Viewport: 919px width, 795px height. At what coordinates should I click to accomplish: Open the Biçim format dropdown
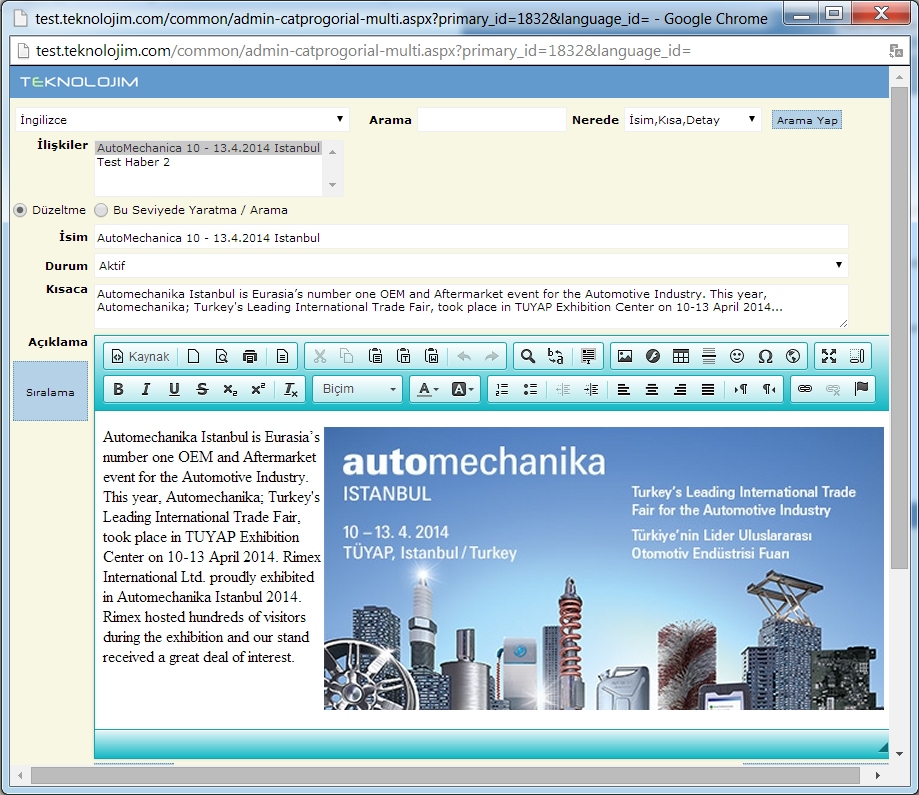(358, 389)
